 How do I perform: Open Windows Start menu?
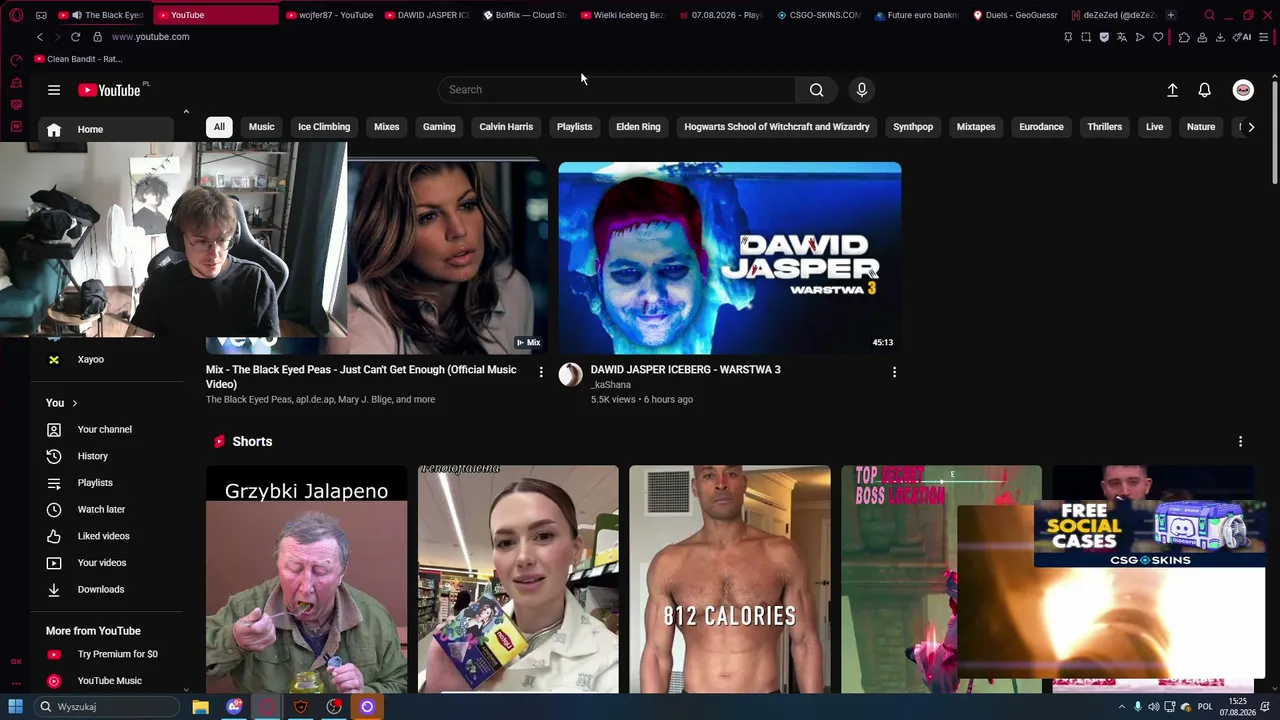(x=15, y=707)
